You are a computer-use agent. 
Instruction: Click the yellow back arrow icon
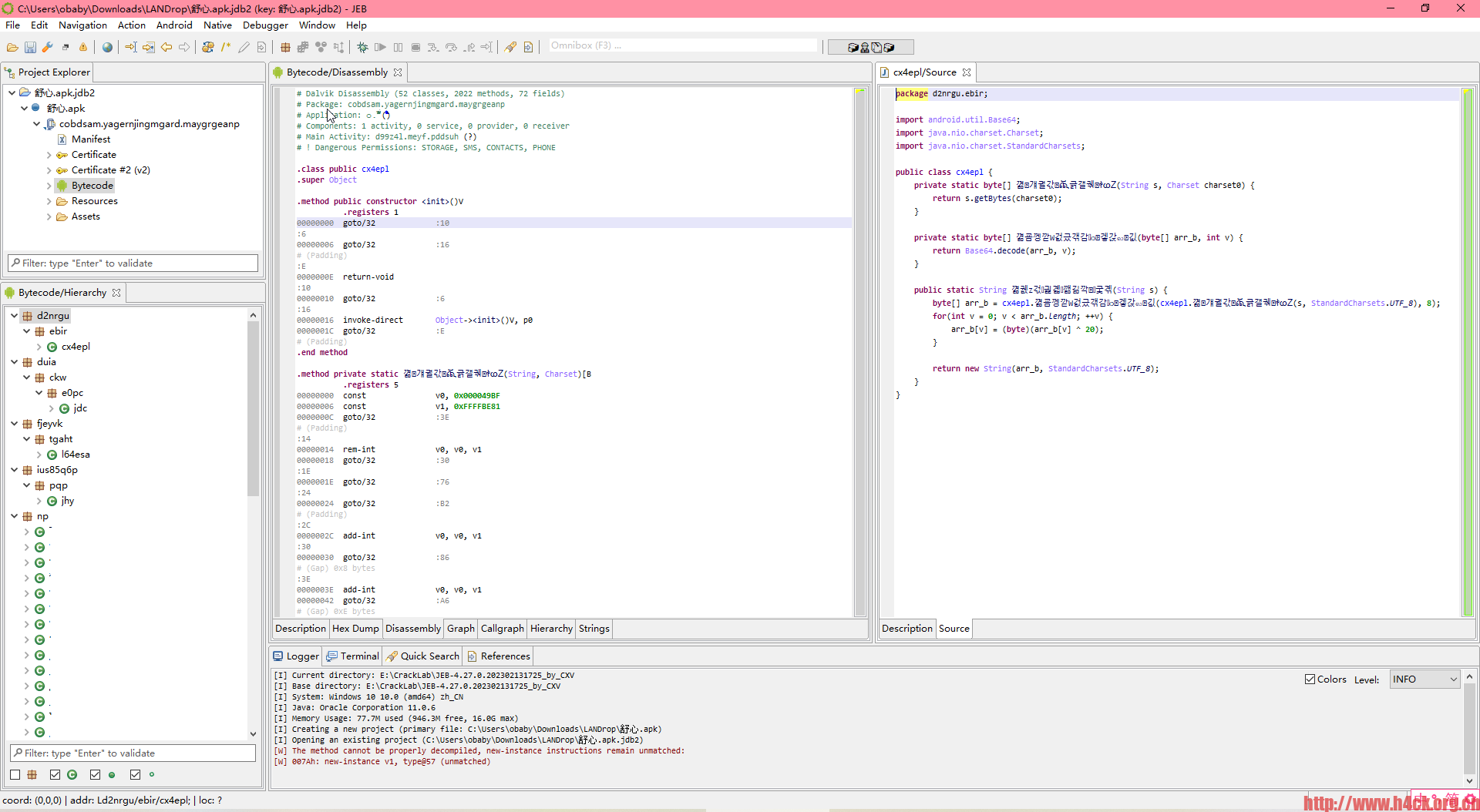tap(166, 48)
